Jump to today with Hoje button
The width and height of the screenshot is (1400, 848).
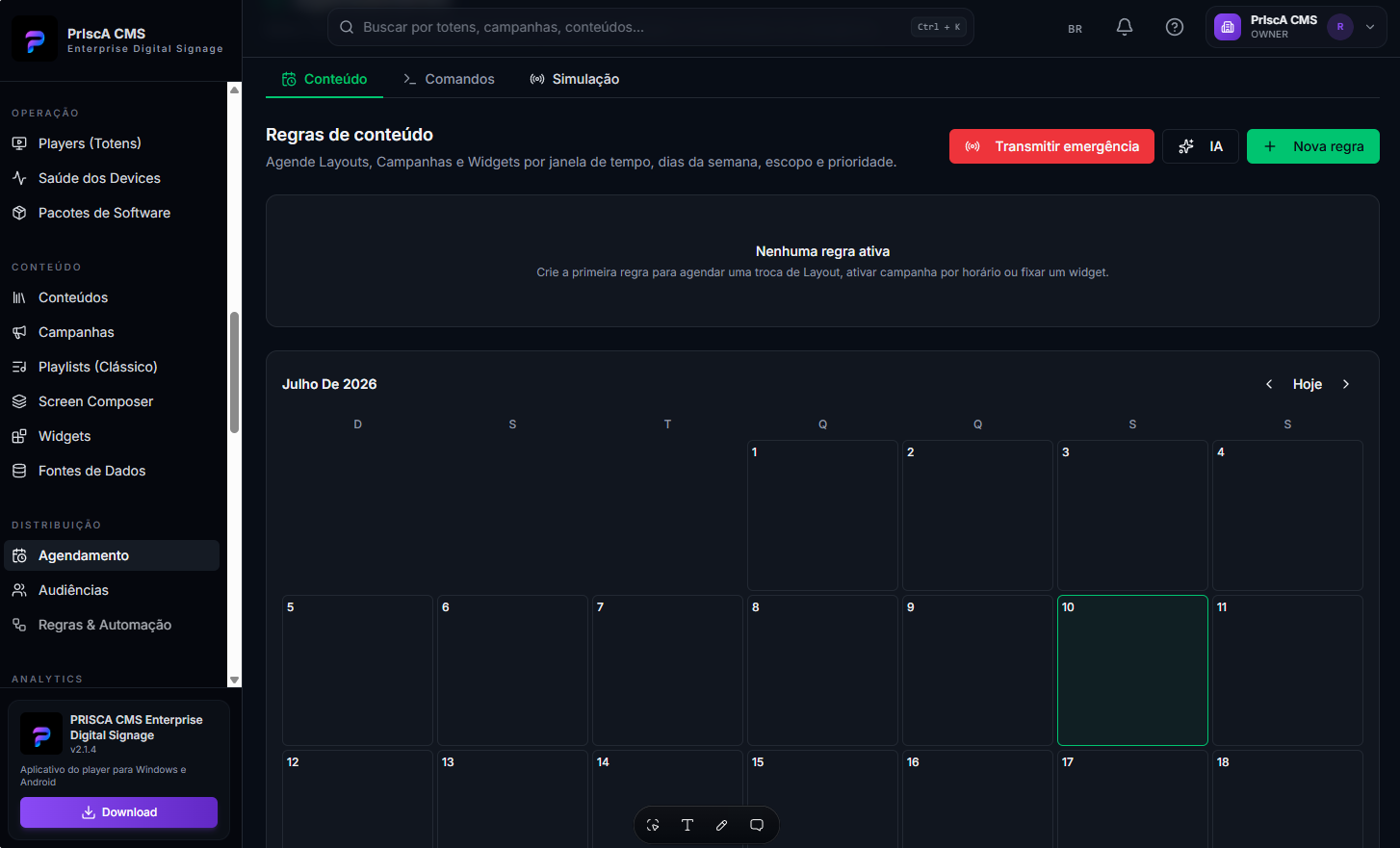coord(1308,384)
